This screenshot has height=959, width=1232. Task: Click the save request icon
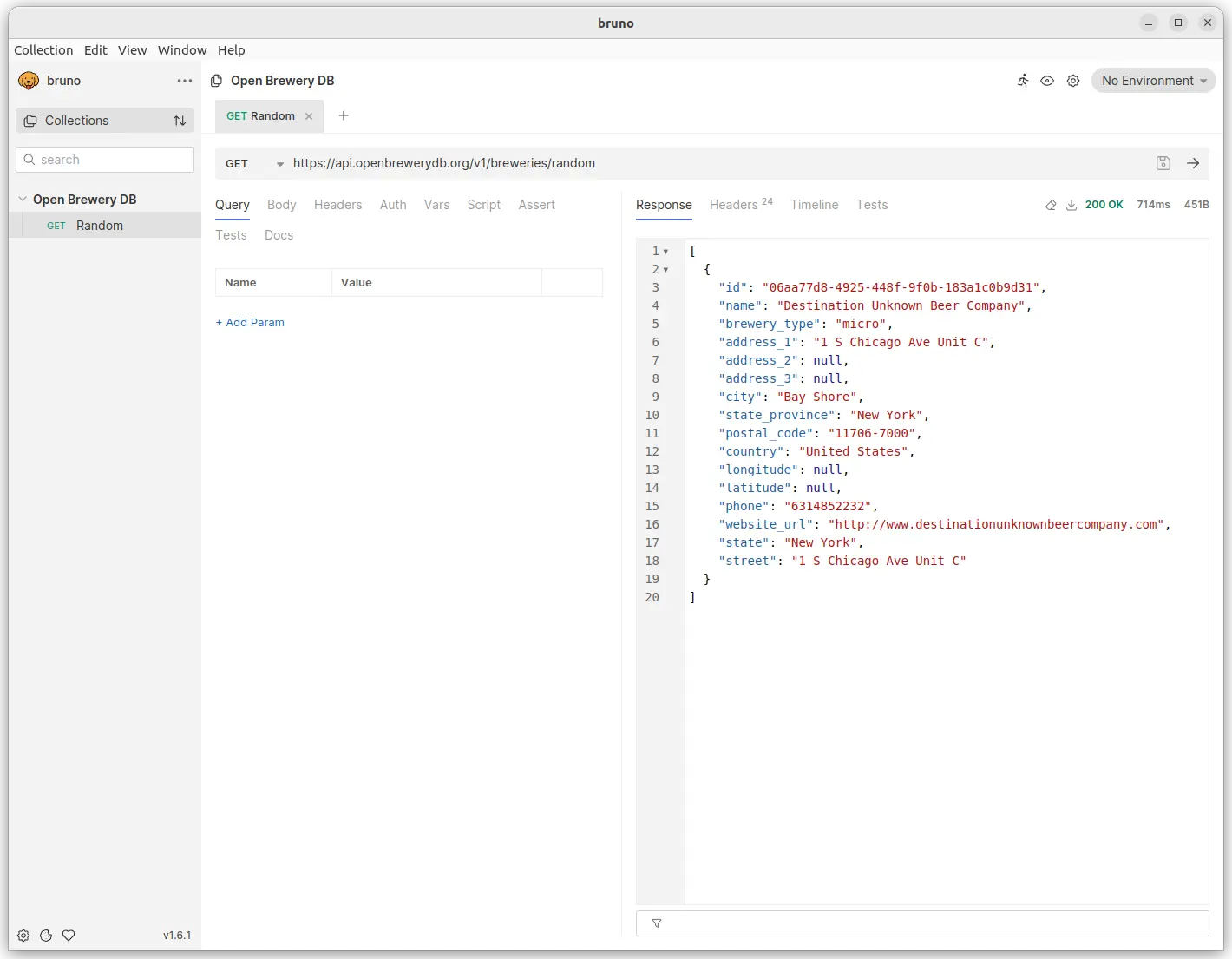pos(1163,163)
